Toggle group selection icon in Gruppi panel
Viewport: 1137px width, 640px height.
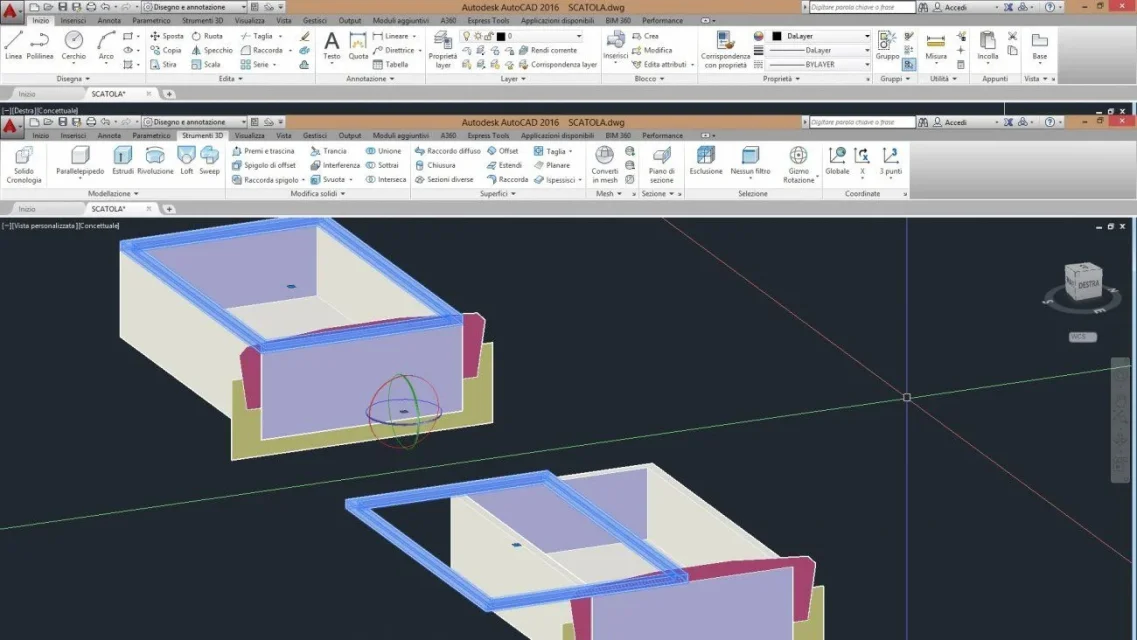[909, 65]
